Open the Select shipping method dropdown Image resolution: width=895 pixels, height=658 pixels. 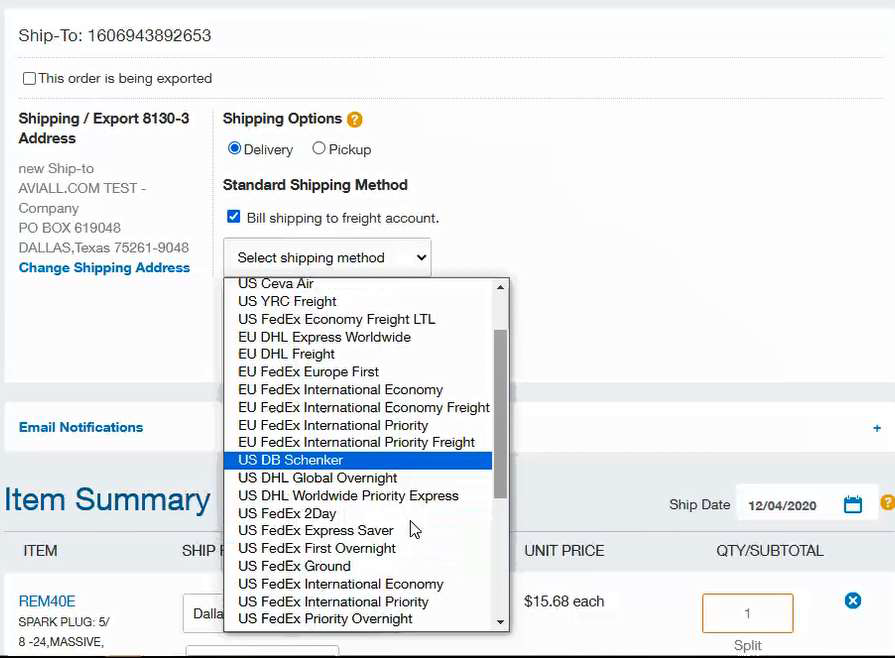(327, 257)
